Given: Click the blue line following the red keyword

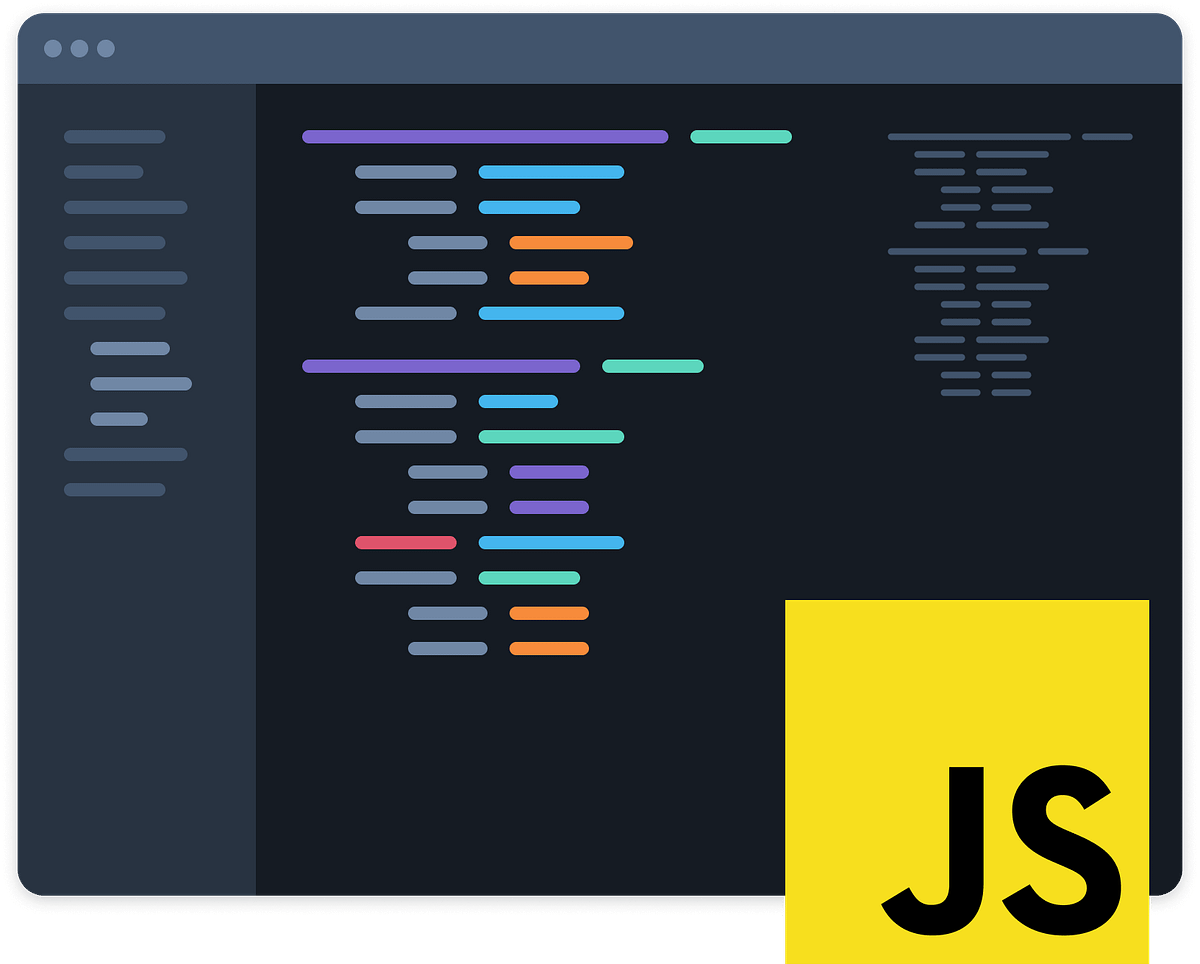Looking at the screenshot, I should coord(551,542).
